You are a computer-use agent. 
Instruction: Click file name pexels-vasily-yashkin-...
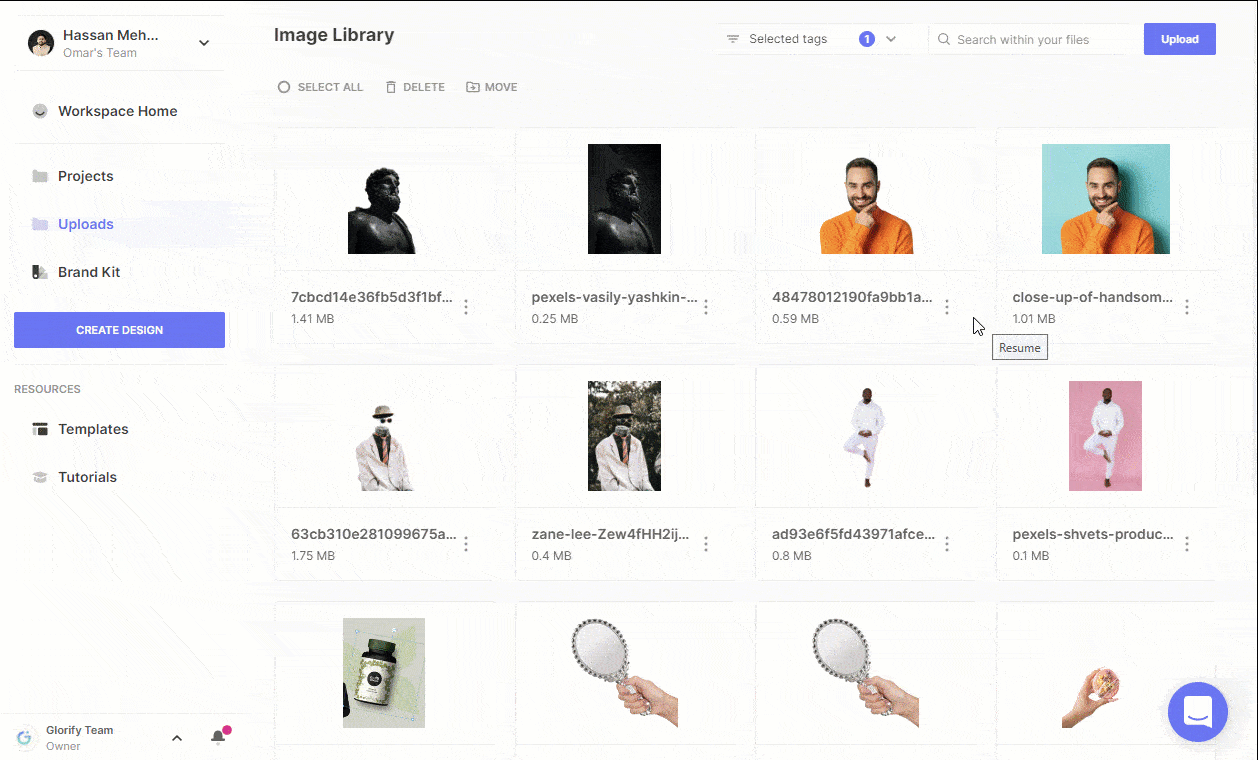(x=615, y=297)
